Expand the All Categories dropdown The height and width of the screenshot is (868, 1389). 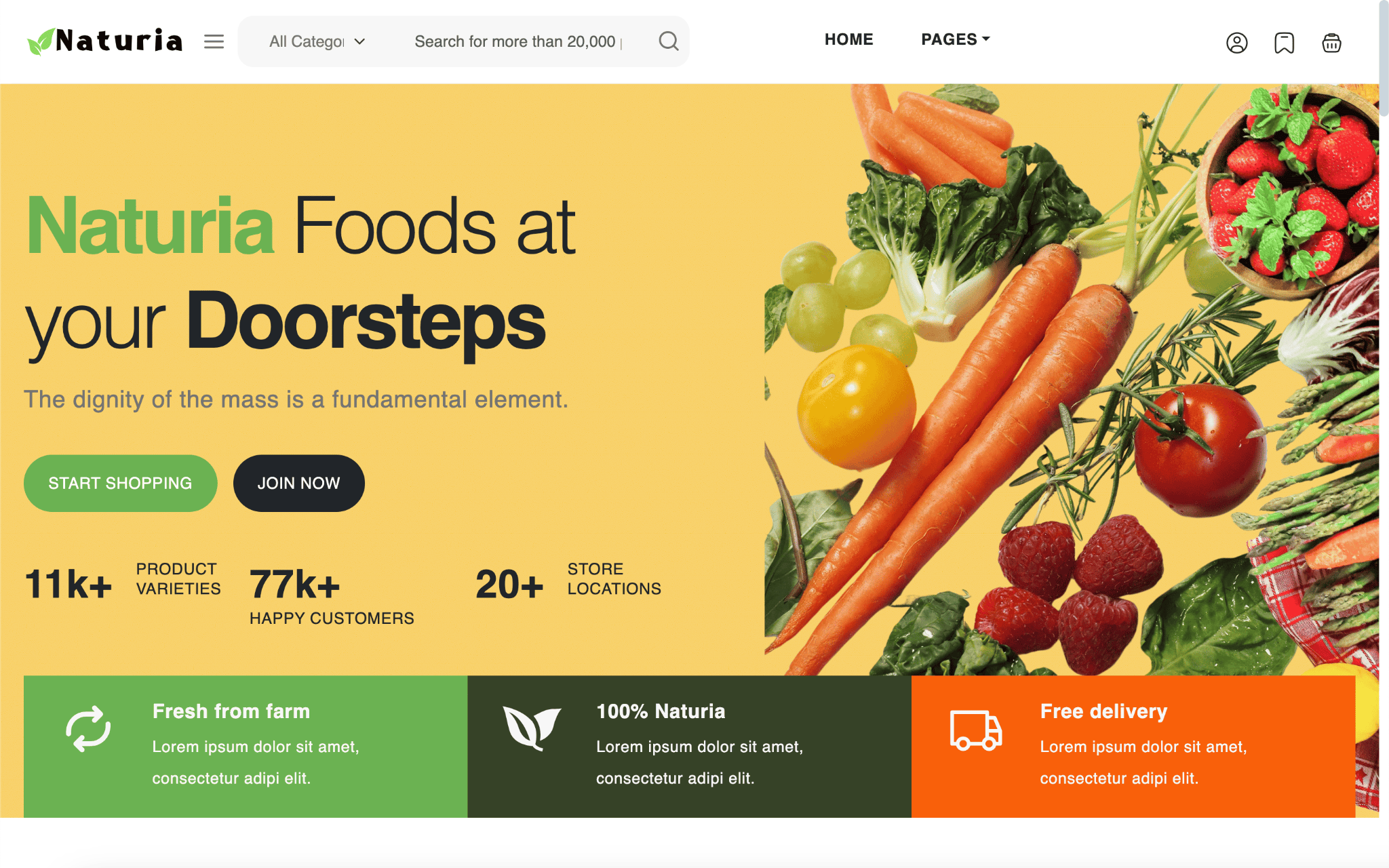(317, 41)
